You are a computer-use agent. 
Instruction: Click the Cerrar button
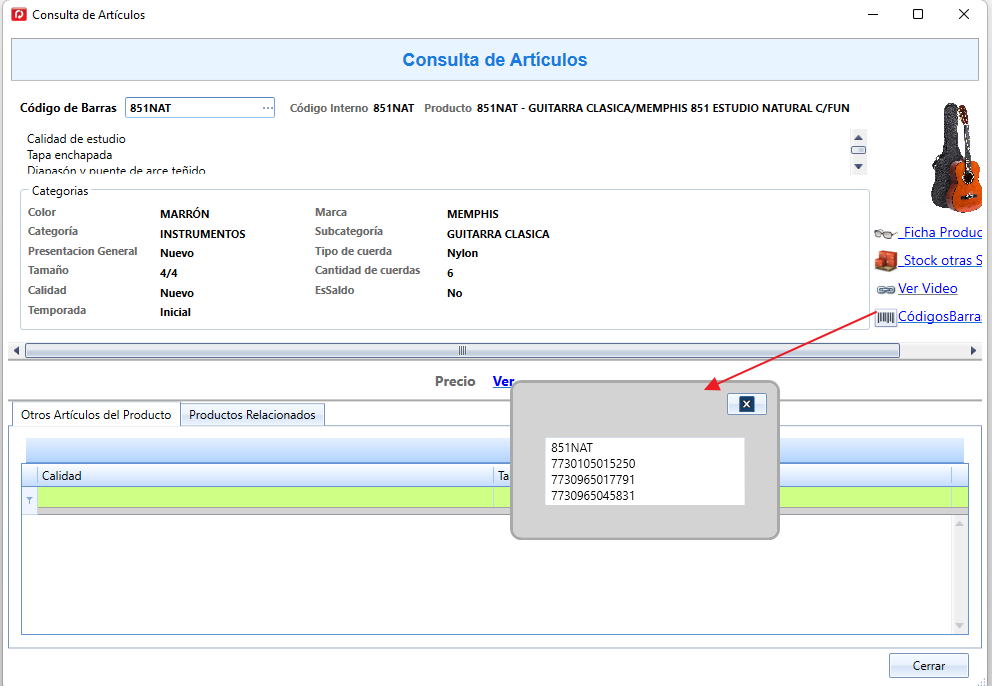[929, 665]
